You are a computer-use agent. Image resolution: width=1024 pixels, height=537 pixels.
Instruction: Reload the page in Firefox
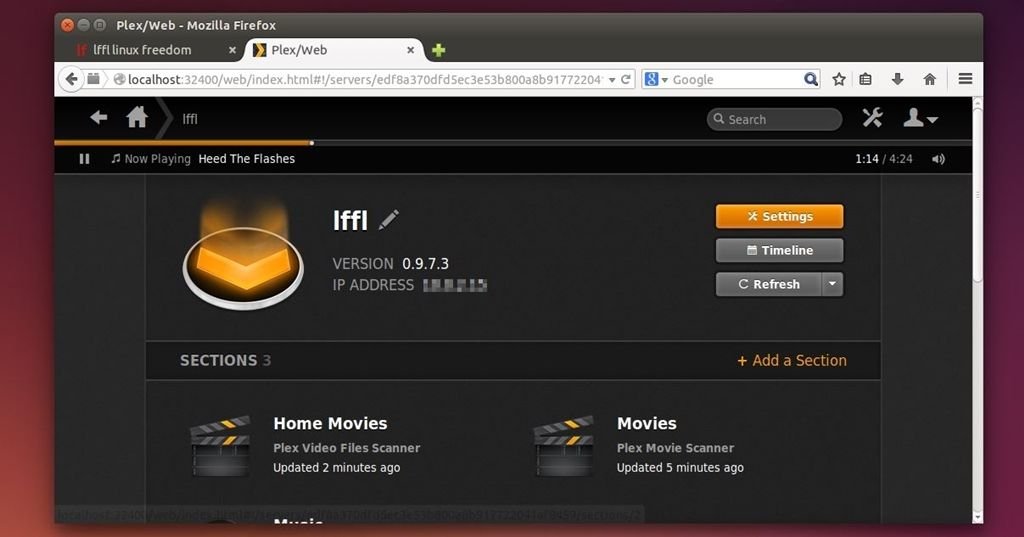(626, 79)
